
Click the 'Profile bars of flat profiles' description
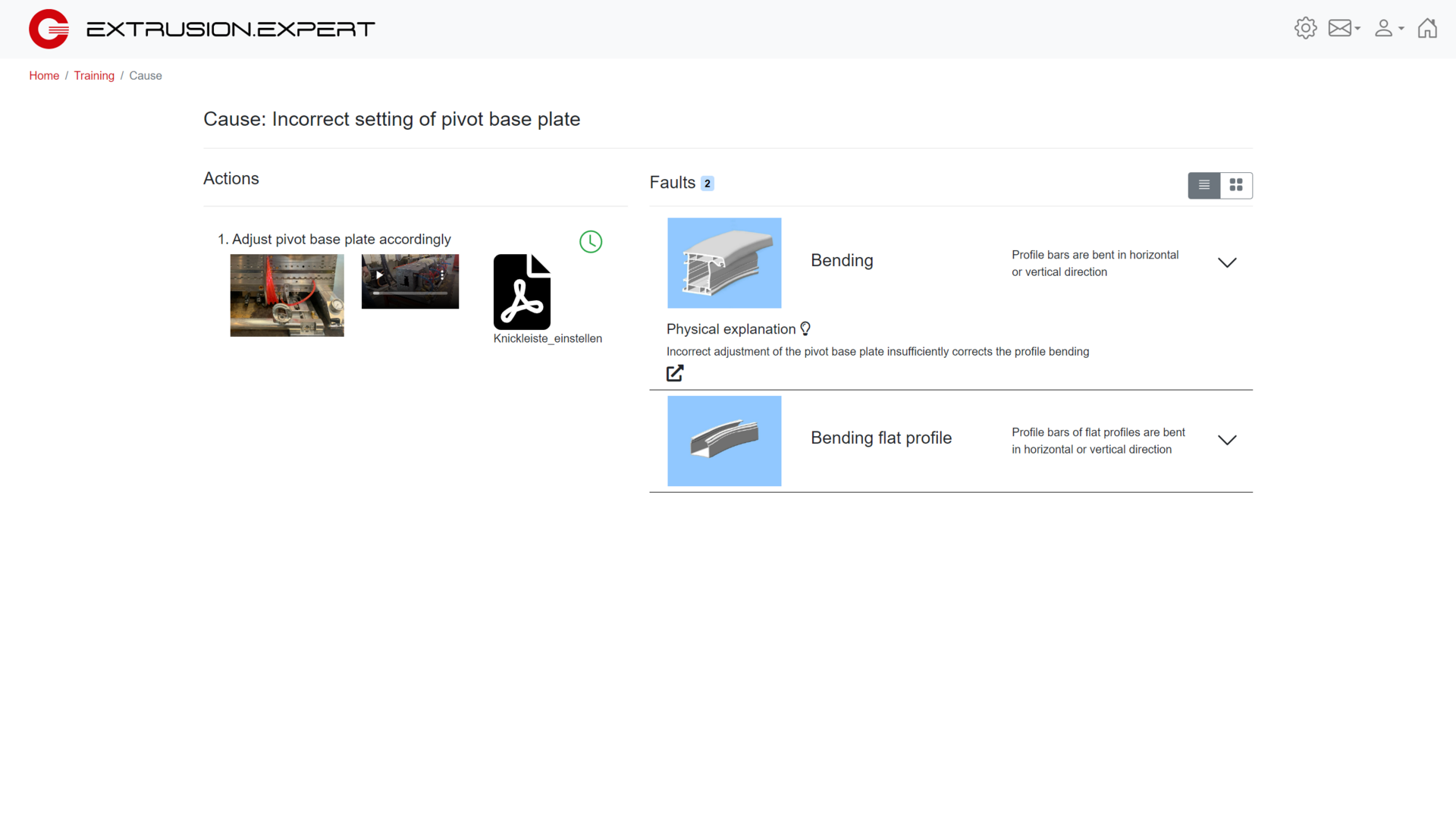click(1098, 441)
